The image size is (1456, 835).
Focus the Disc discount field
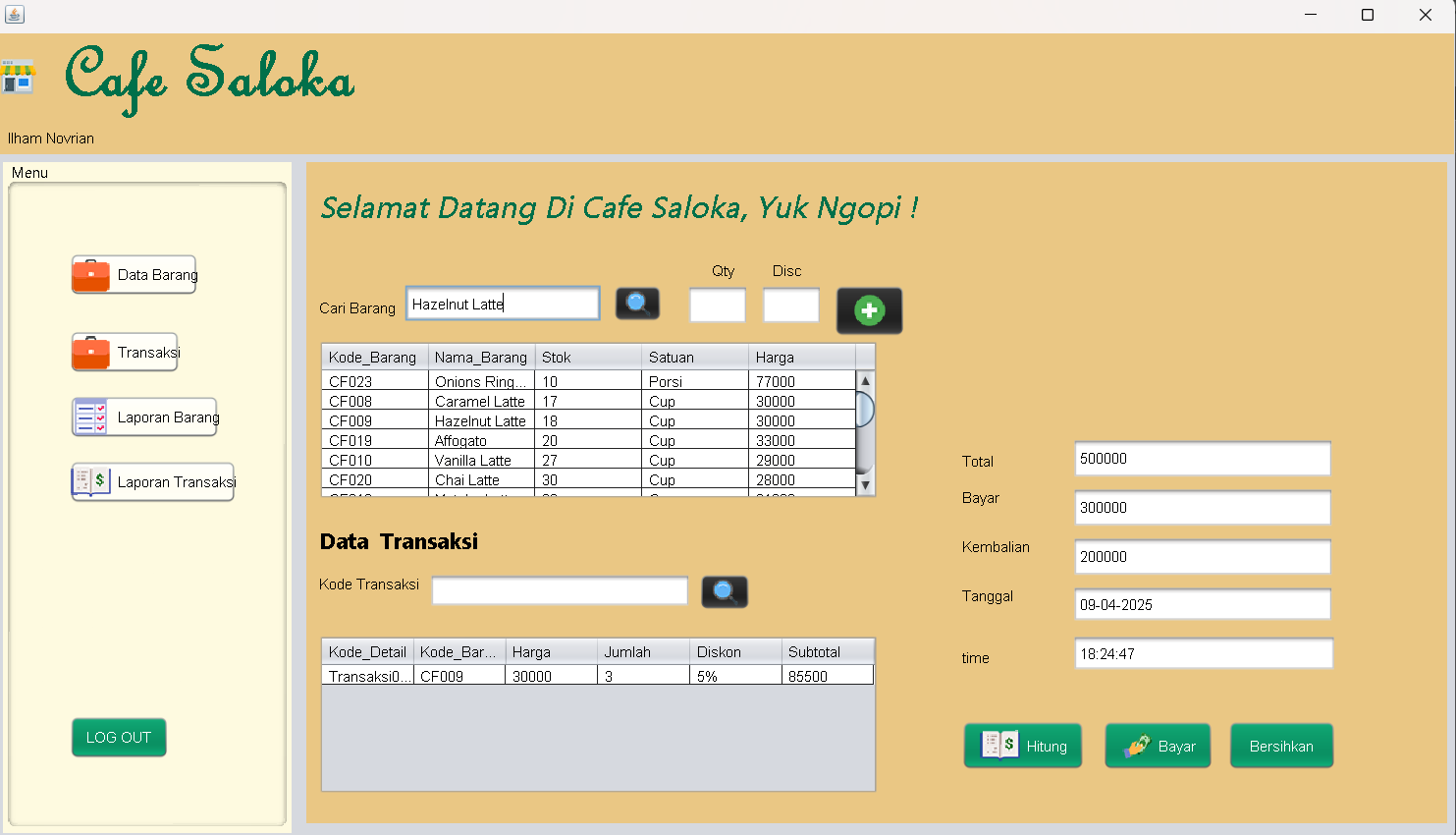coord(791,306)
